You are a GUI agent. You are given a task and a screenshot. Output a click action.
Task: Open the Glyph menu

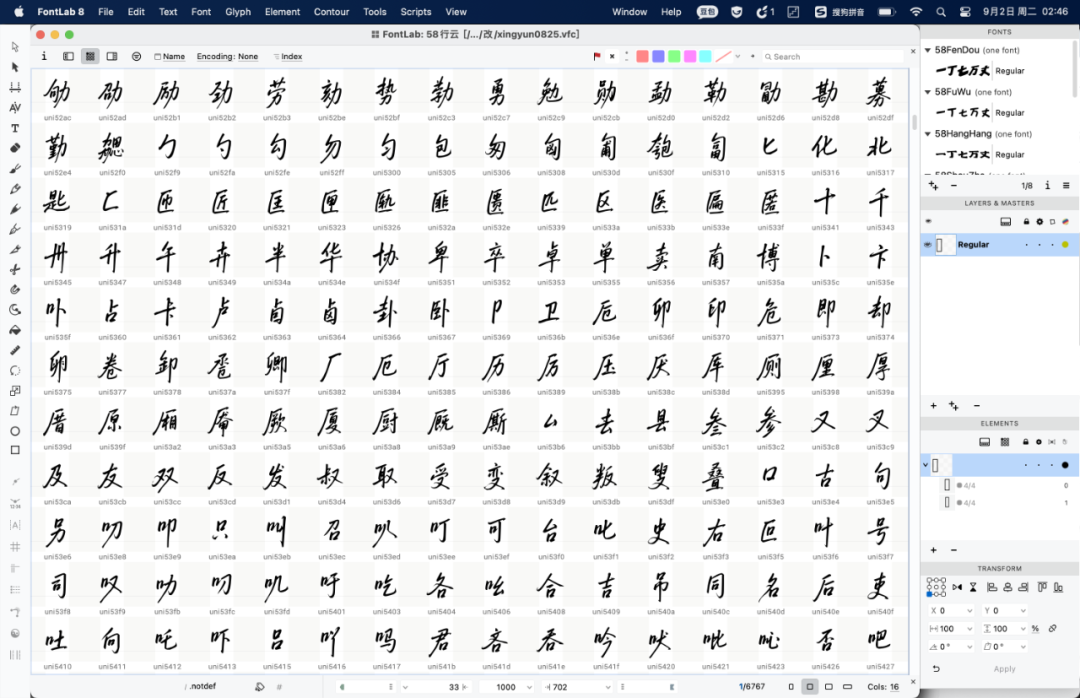[x=238, y=12]
